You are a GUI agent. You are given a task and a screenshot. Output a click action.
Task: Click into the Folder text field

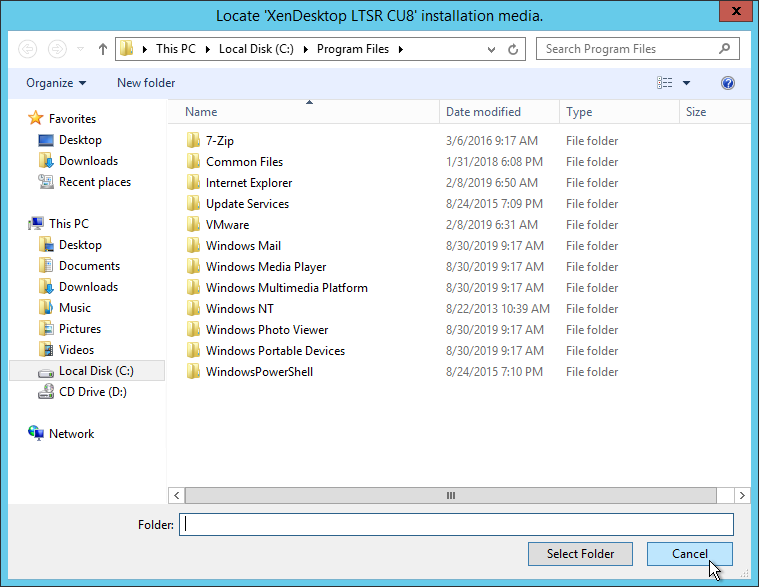(456, 525)
